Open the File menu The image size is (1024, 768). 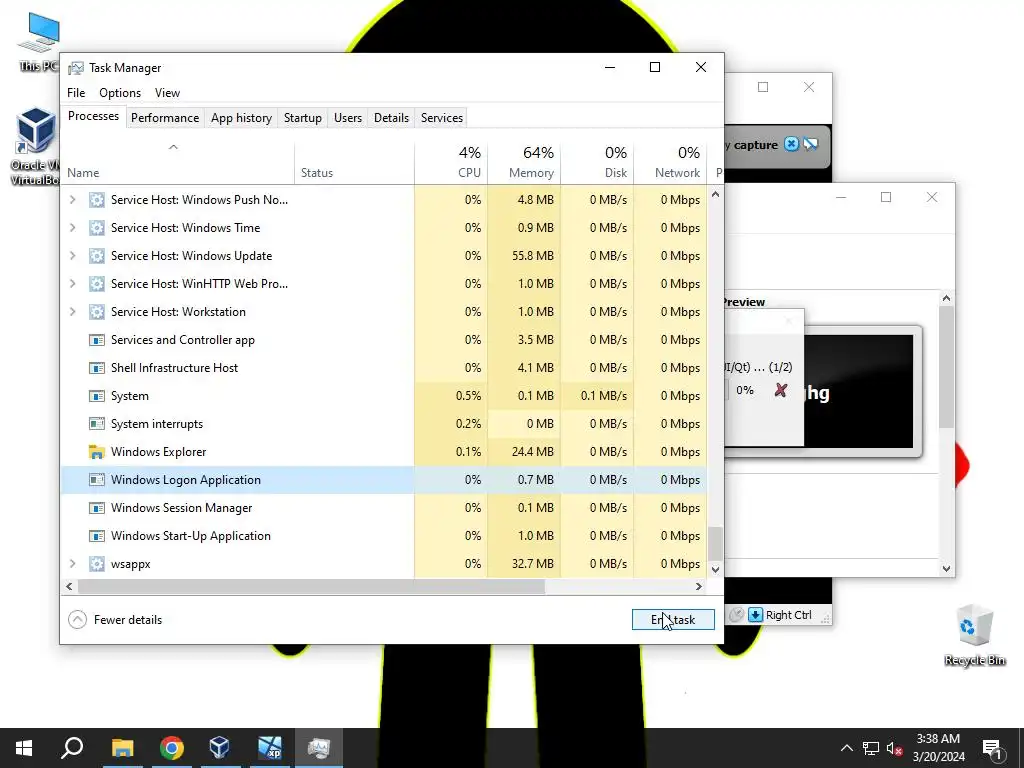pos(76,93)
